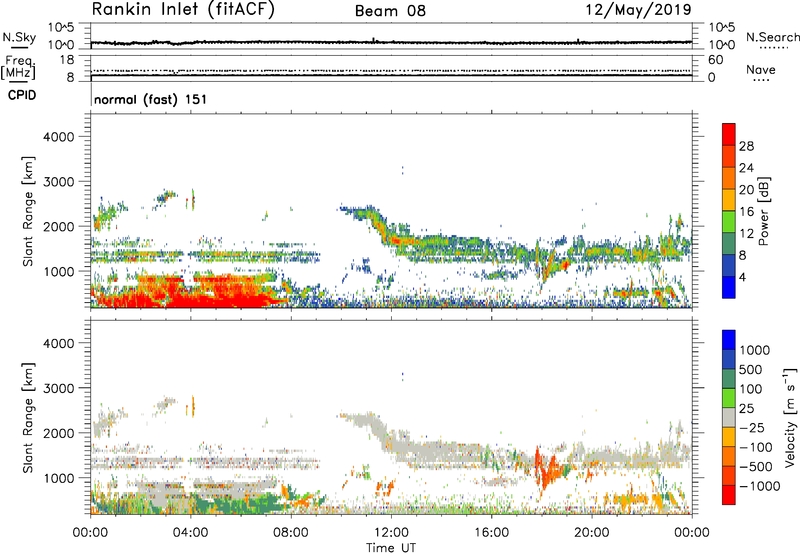This screenshot has height=554, width=800.
Task: Click the '08:00' time tick label
Action: tap(291, 533)
